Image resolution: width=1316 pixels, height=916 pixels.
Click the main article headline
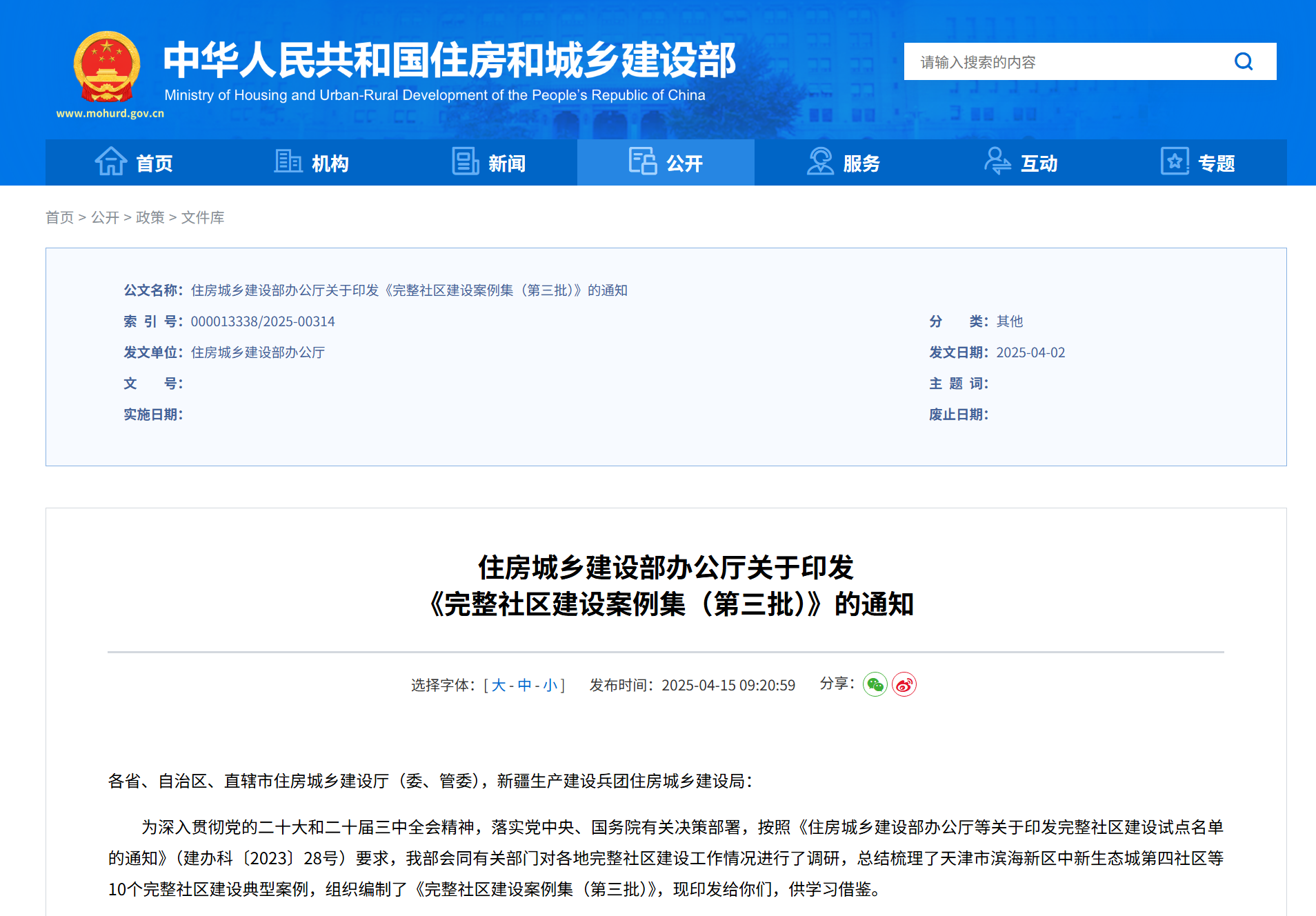666,586
